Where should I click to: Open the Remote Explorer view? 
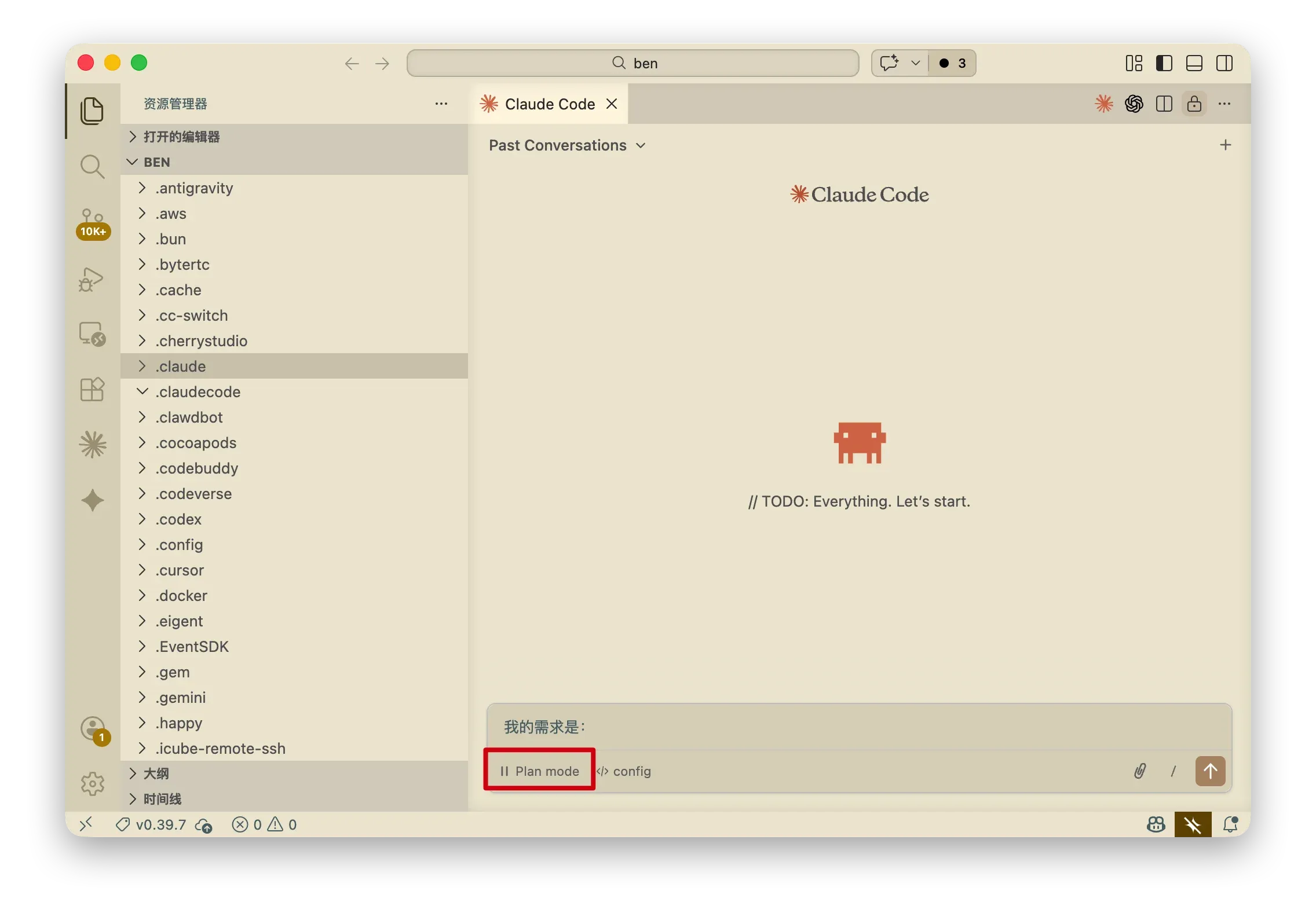(92, 334)
